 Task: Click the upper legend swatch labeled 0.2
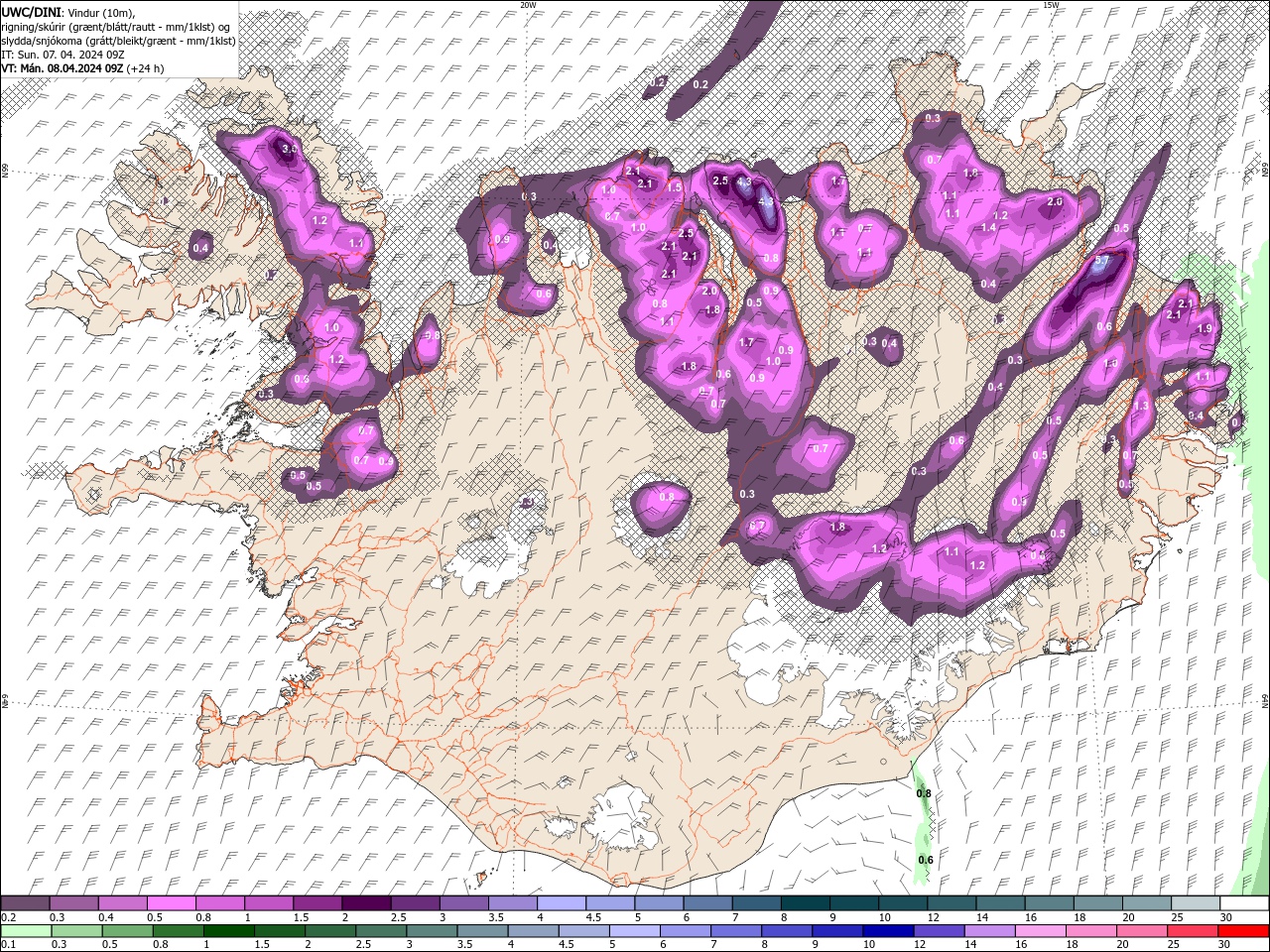coord(25,903)
